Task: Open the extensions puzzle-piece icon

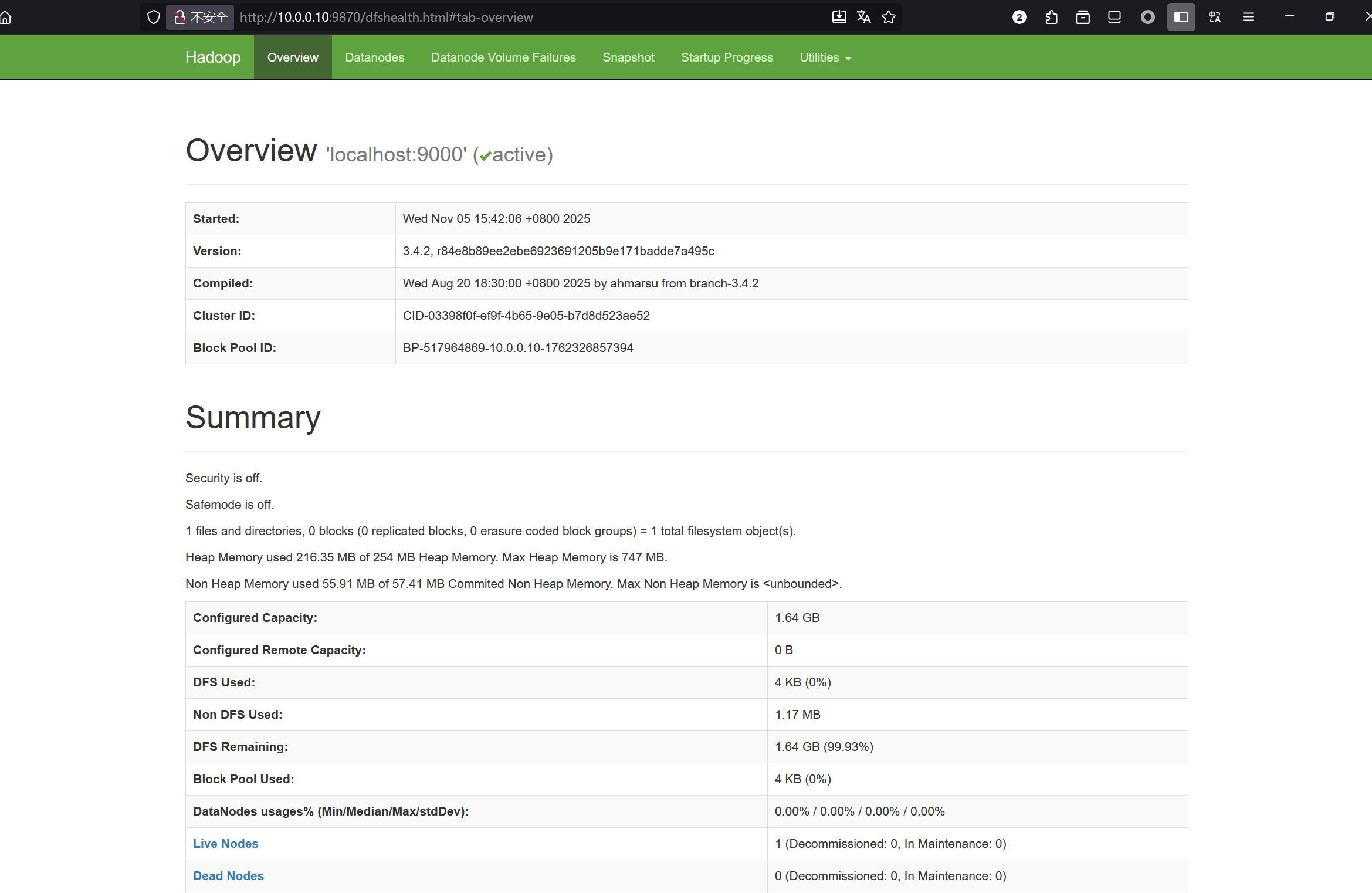Action: click(1051, 17)
